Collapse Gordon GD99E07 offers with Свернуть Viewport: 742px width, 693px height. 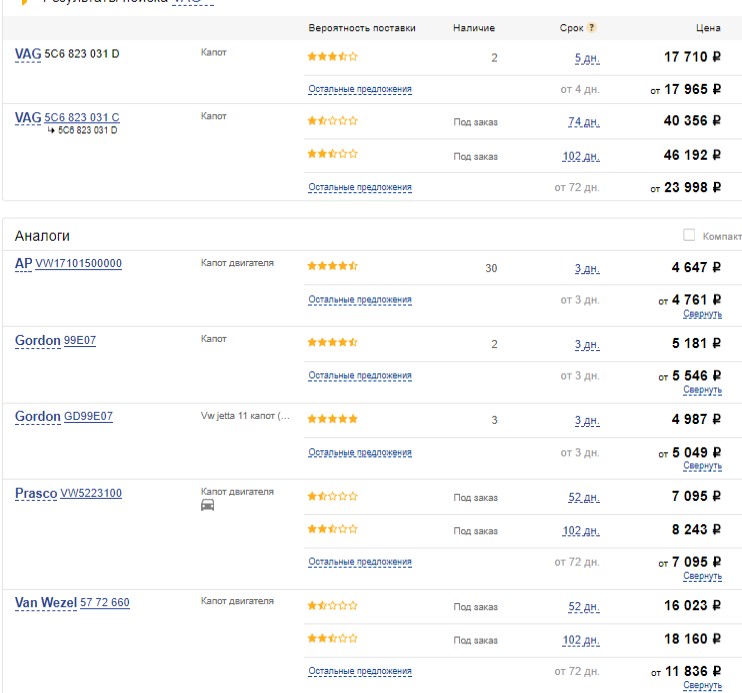click(x=702, y=466)
